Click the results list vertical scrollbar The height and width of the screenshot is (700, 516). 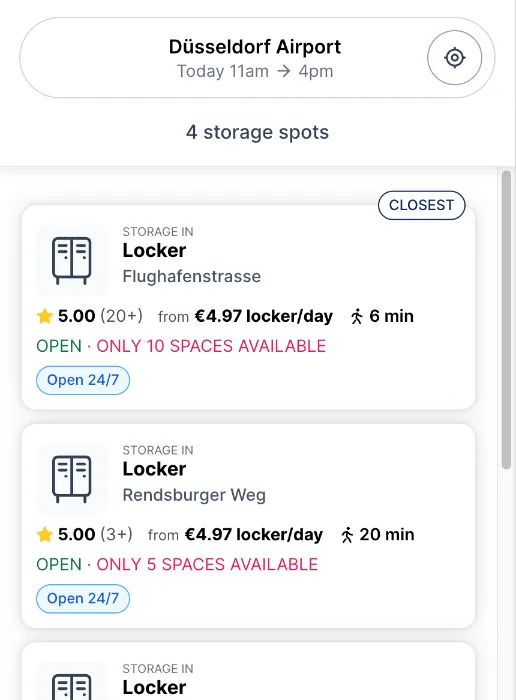pyautogui.click(x=506, y=320)
